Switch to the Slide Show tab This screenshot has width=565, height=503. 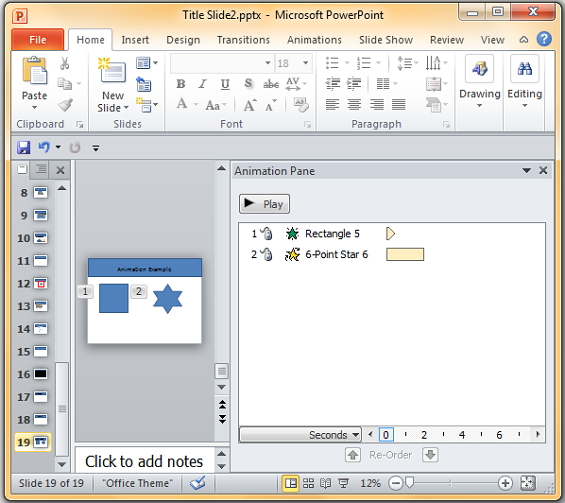pyautogui.click(x=386, y=40)
